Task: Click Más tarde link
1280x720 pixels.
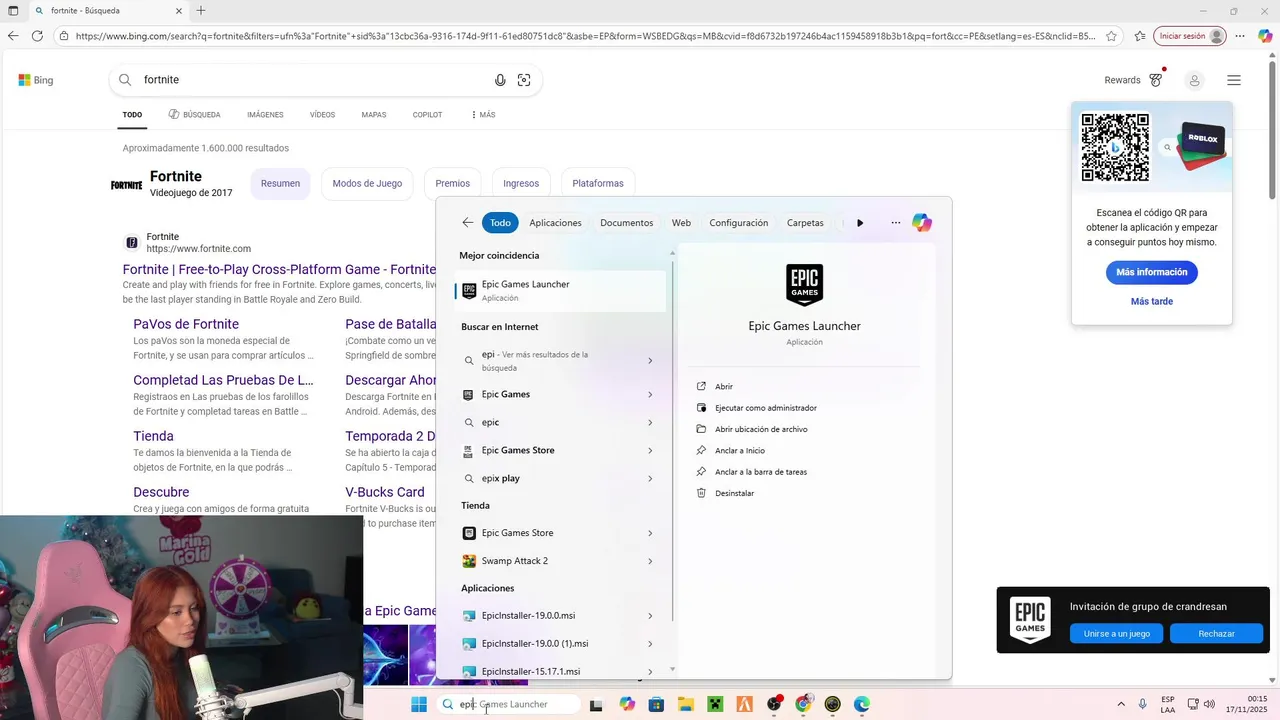Action: tap(1152, 301)
